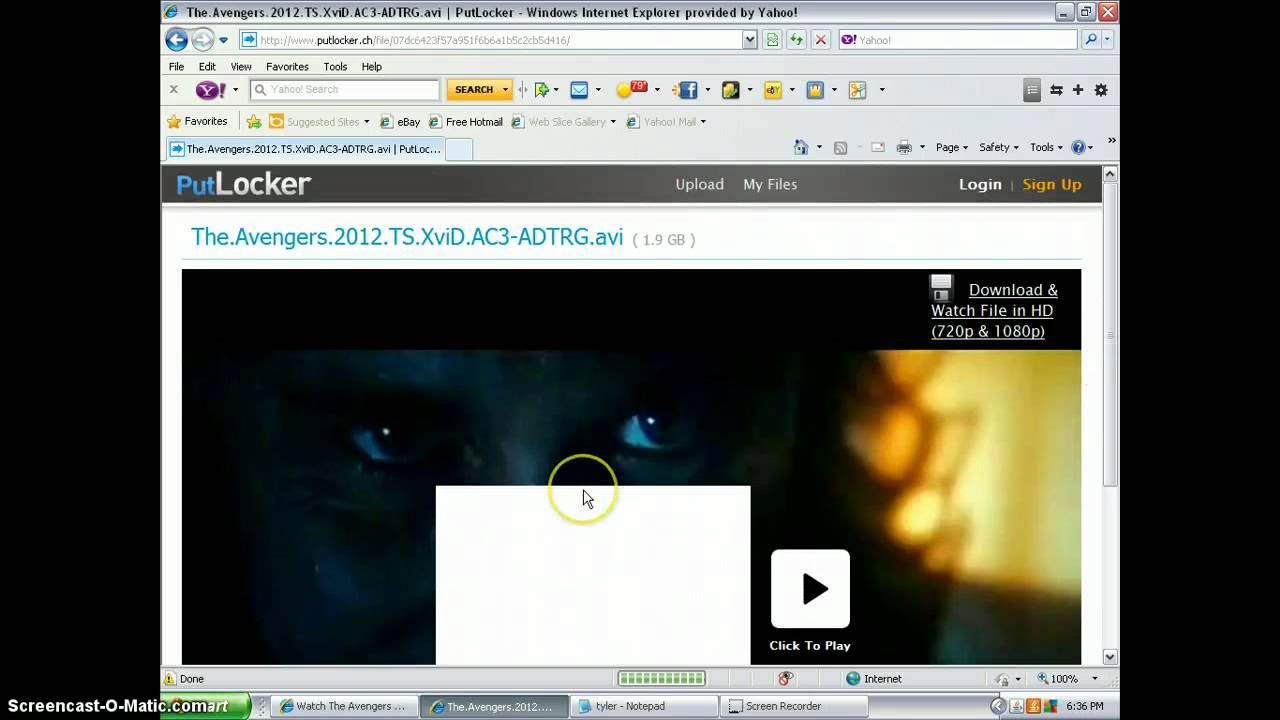
Task: Open the address bar history dropdown
Action: (x=750, y=40)
